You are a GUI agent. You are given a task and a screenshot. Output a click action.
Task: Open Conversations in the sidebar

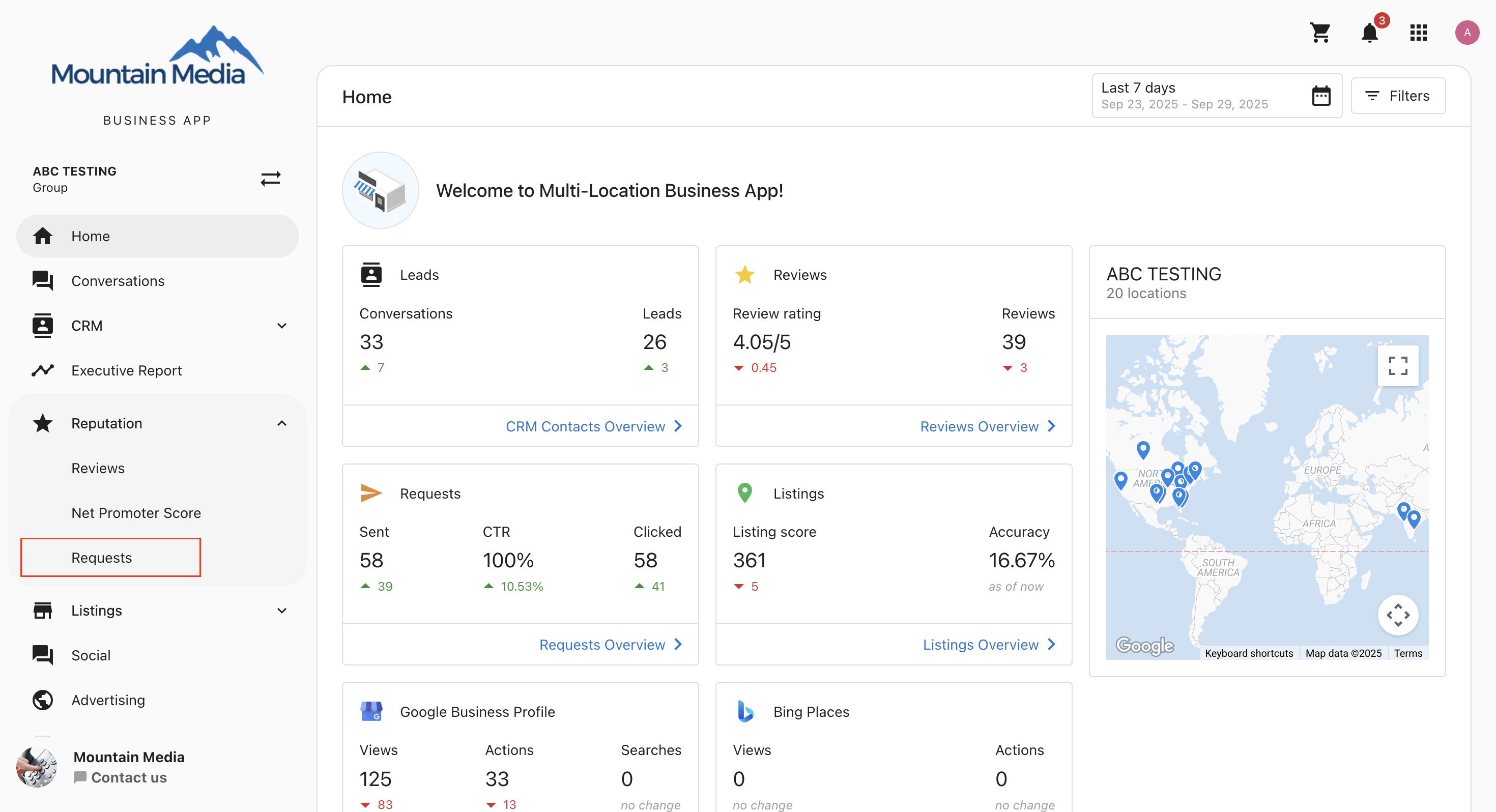point(118,281)
